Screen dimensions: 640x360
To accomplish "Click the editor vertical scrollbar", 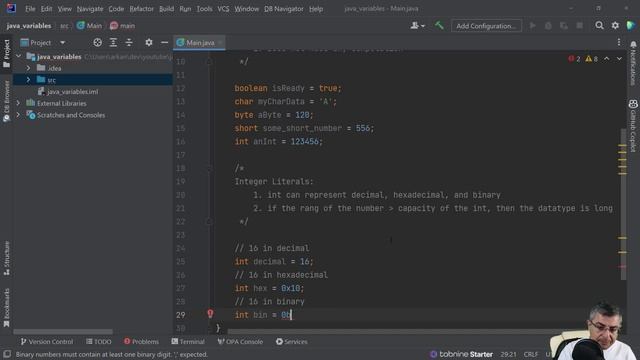I will click(x=623, y=204).
